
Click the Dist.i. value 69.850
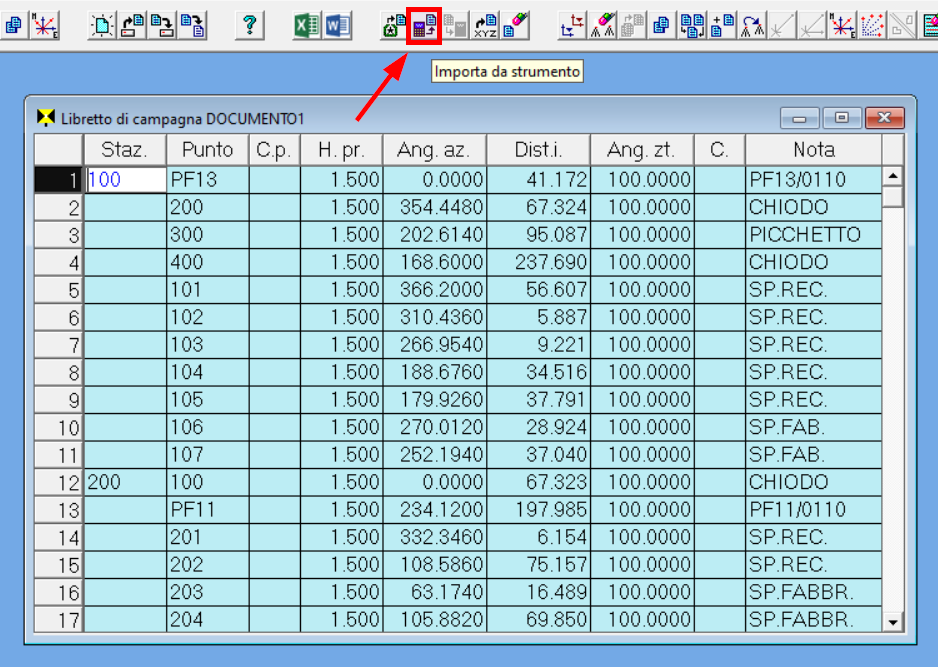(538, 620)
